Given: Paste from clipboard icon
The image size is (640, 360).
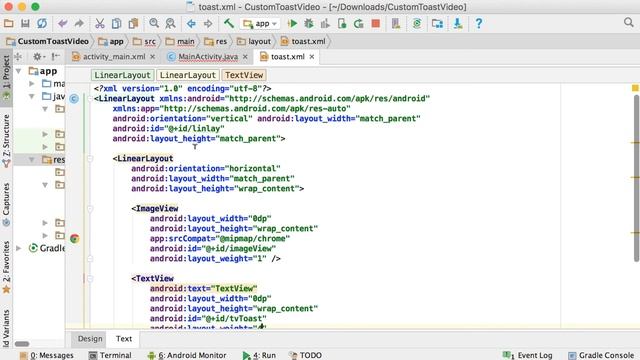Looking at the screenshot, I should pos(133,24).
